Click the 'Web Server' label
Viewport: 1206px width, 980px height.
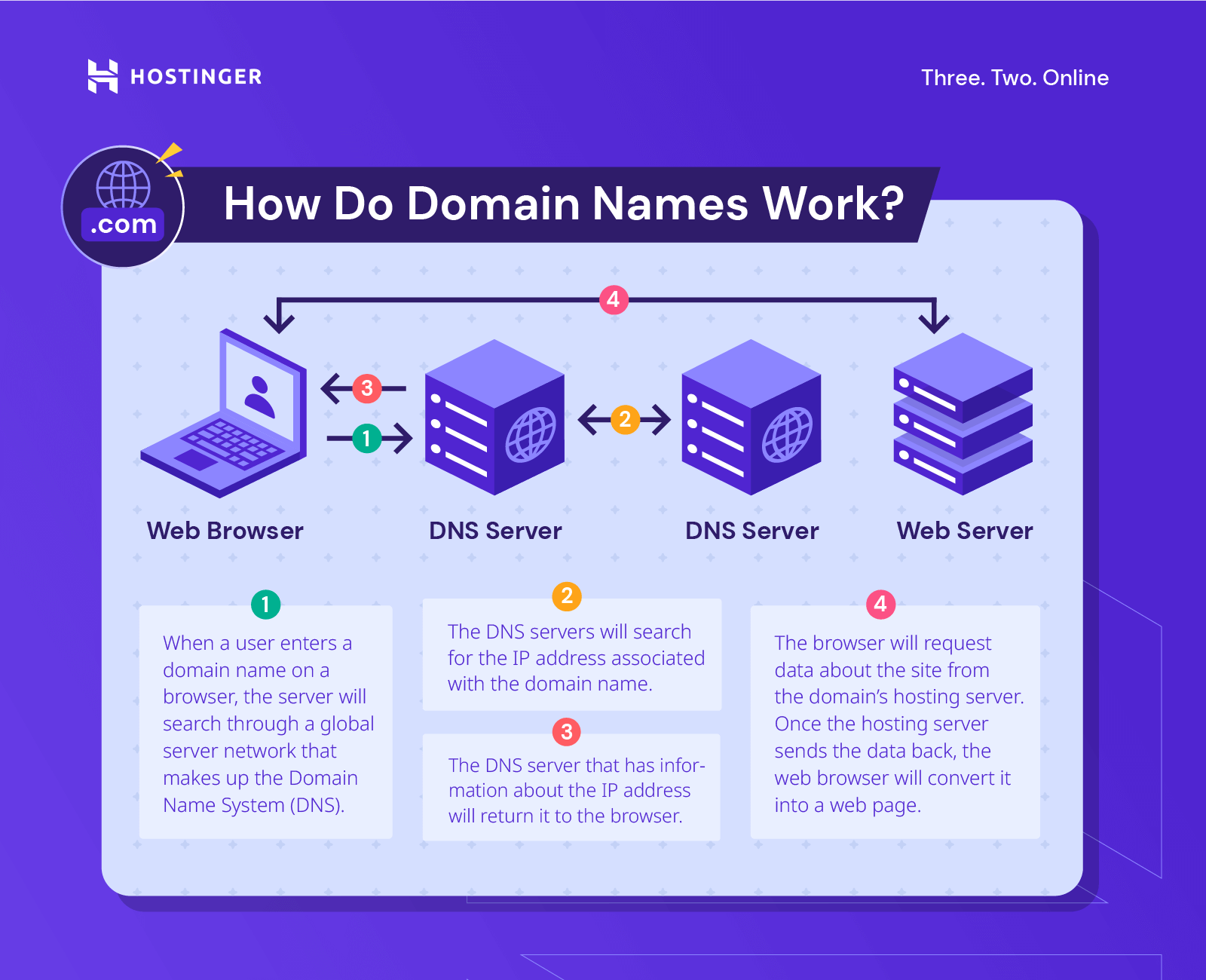[x=965, y=531]
